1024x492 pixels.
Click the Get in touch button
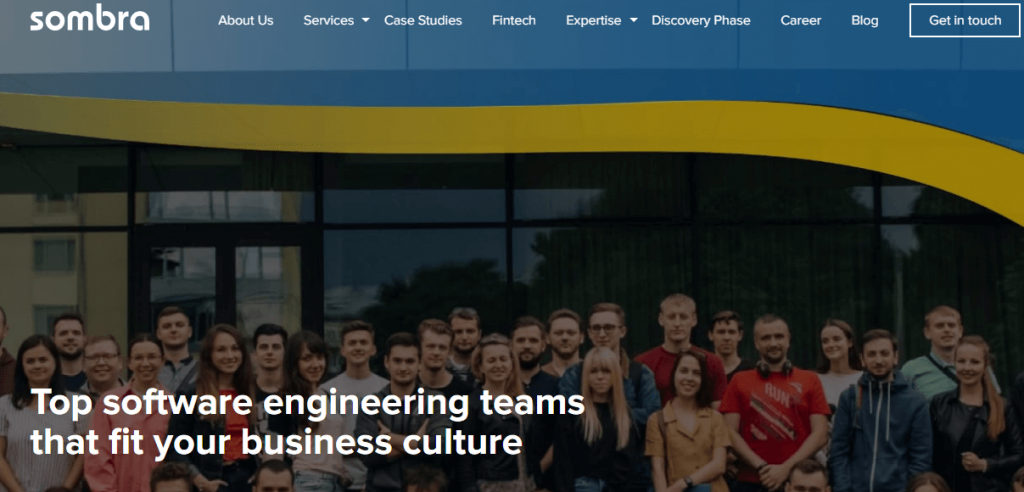pyautogui.click(x=965, y=20)
